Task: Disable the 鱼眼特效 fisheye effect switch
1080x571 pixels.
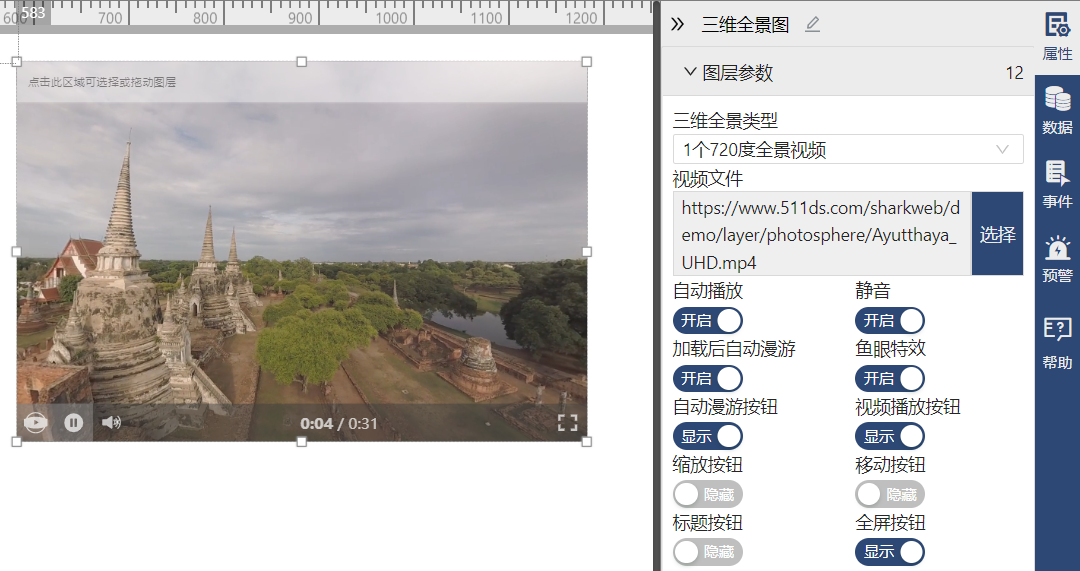Action: click(x=890, y=378)
